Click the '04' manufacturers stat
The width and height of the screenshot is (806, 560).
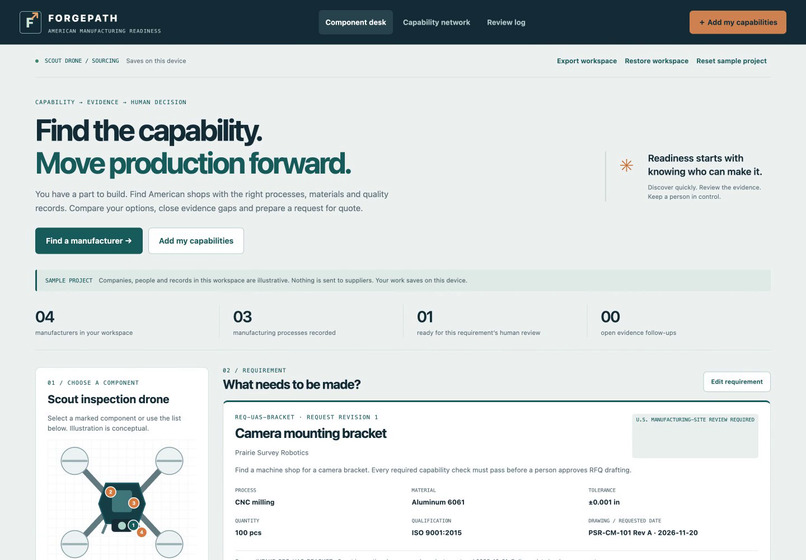45,317
